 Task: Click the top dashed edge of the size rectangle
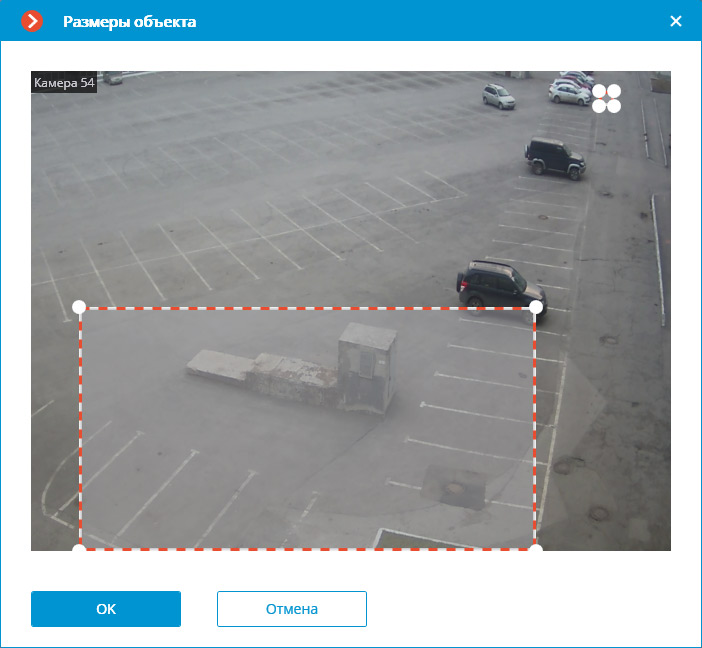[300, 308]
